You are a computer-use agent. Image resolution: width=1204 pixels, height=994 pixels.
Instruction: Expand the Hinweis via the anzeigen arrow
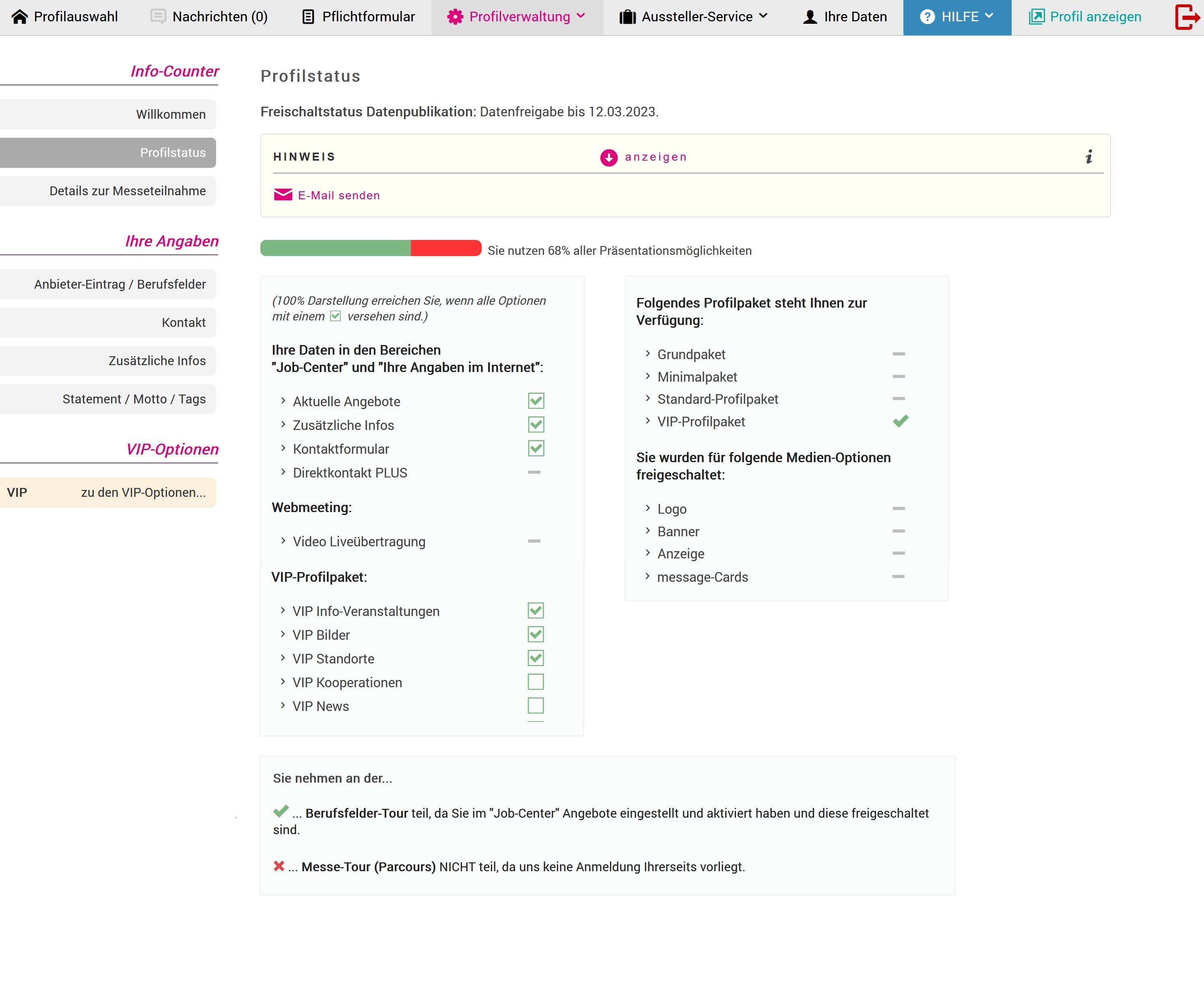pos(608,157)
